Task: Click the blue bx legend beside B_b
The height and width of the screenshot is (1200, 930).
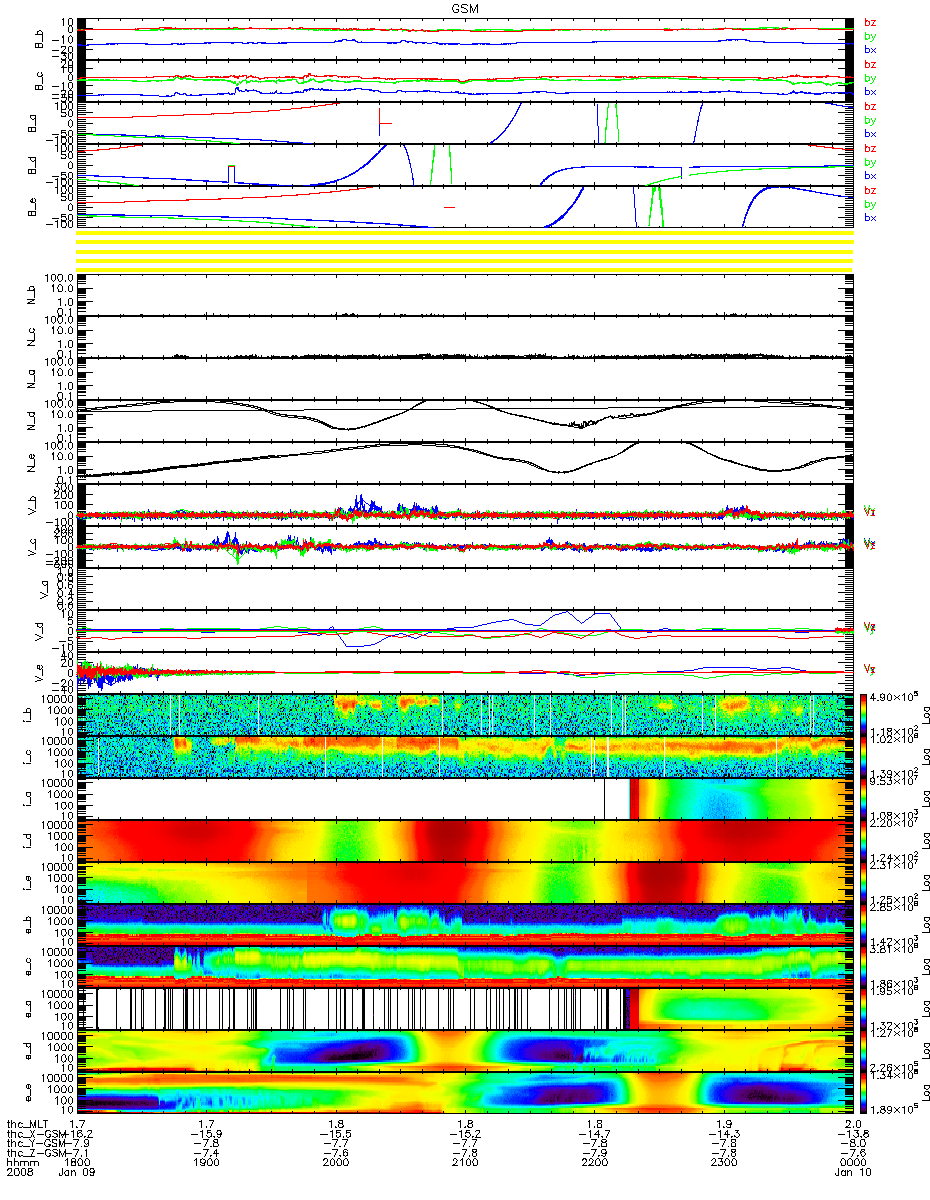Action: 870,49
